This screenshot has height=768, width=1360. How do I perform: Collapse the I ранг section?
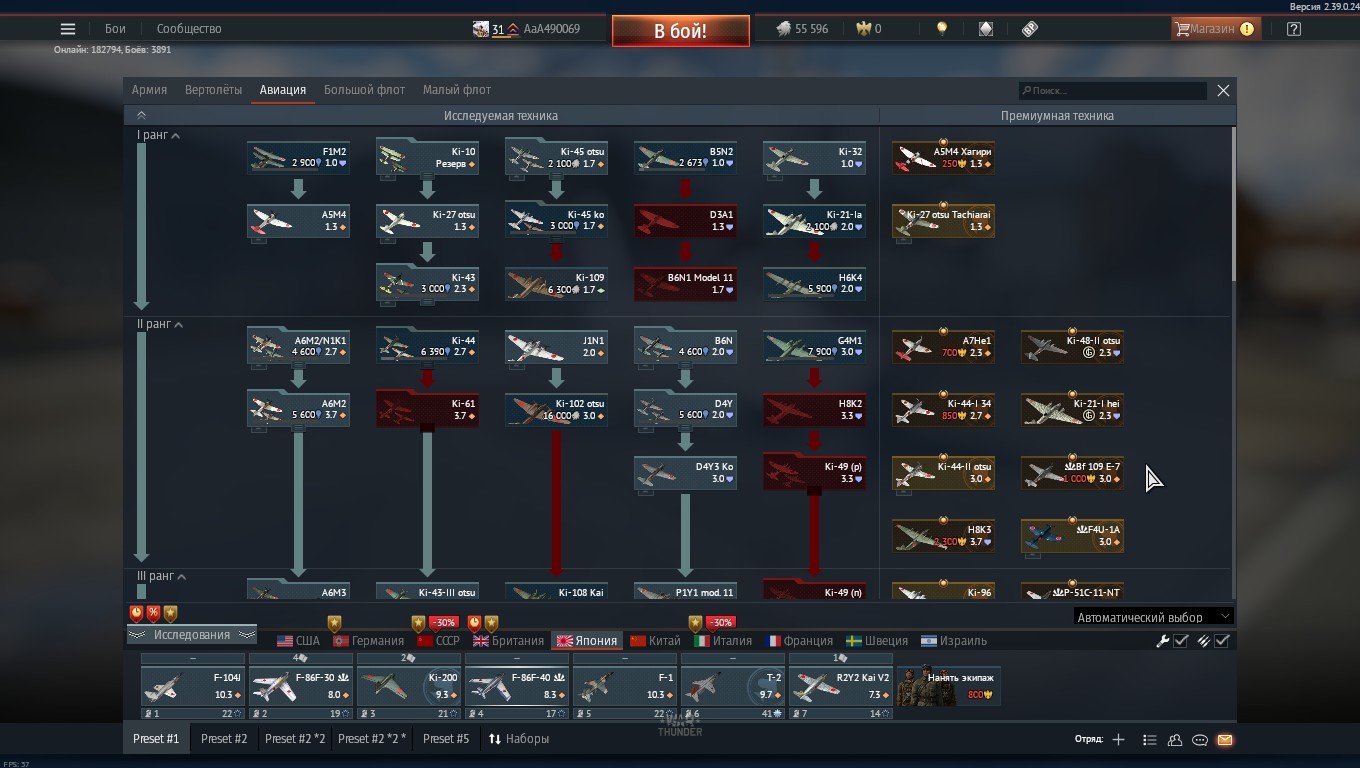(x=176, y=136)
